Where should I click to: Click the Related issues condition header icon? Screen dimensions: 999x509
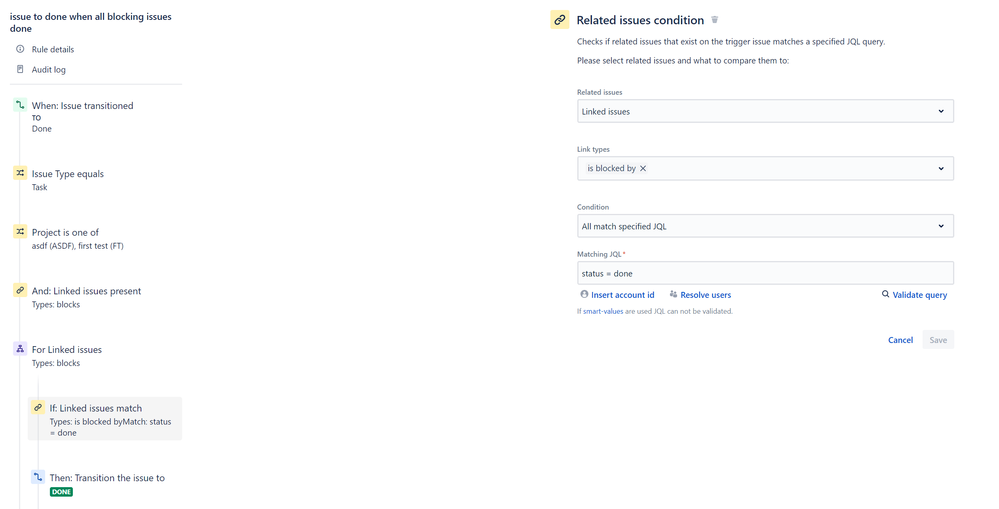pyautogui.click(x=559, y=20)
